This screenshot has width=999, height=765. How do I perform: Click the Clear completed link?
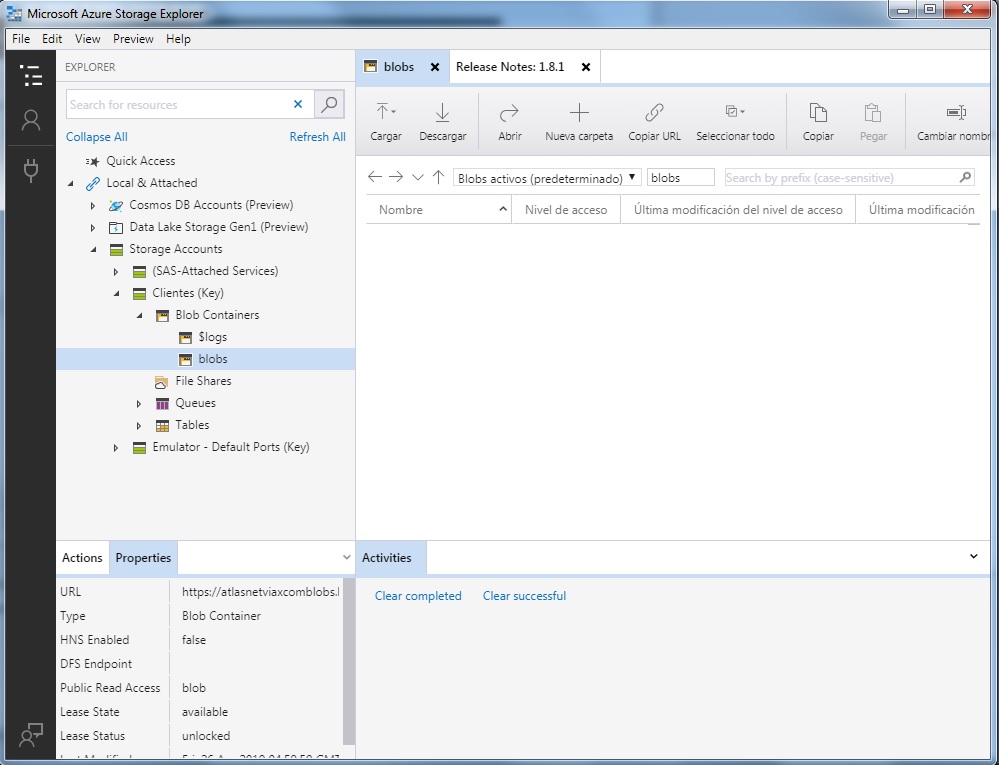[x=418, y=596]
